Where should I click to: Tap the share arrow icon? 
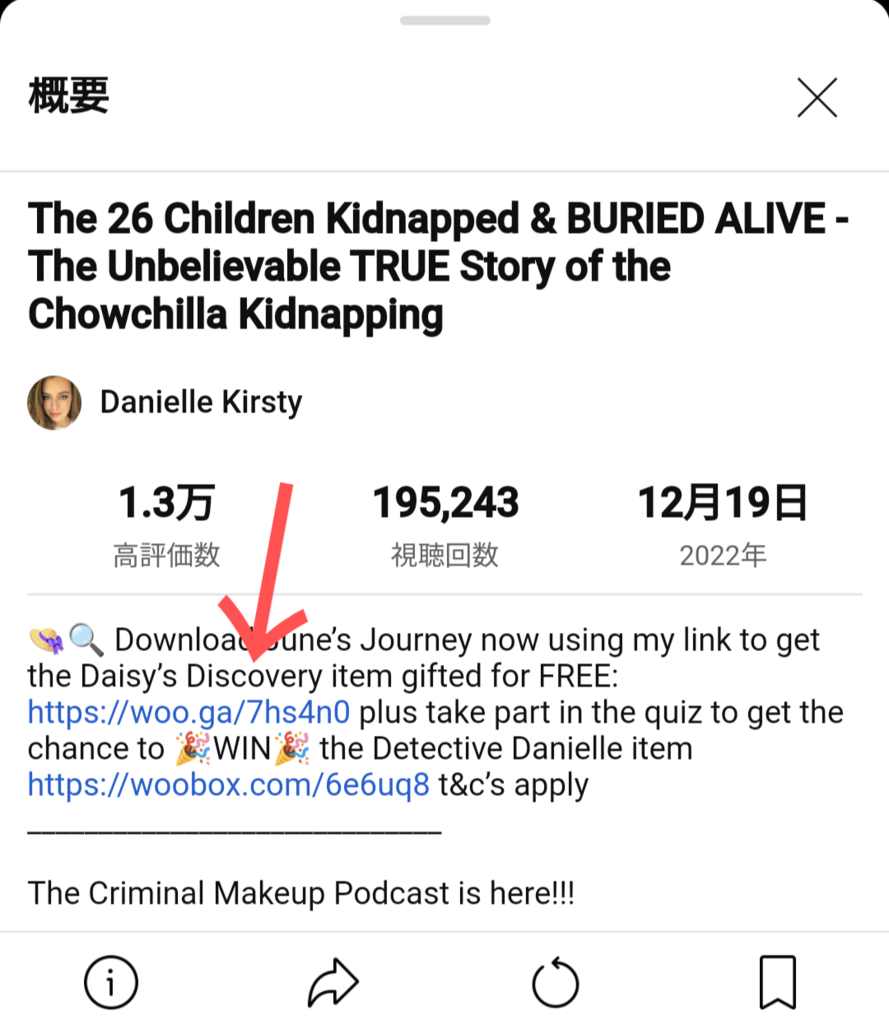[333, 982]
